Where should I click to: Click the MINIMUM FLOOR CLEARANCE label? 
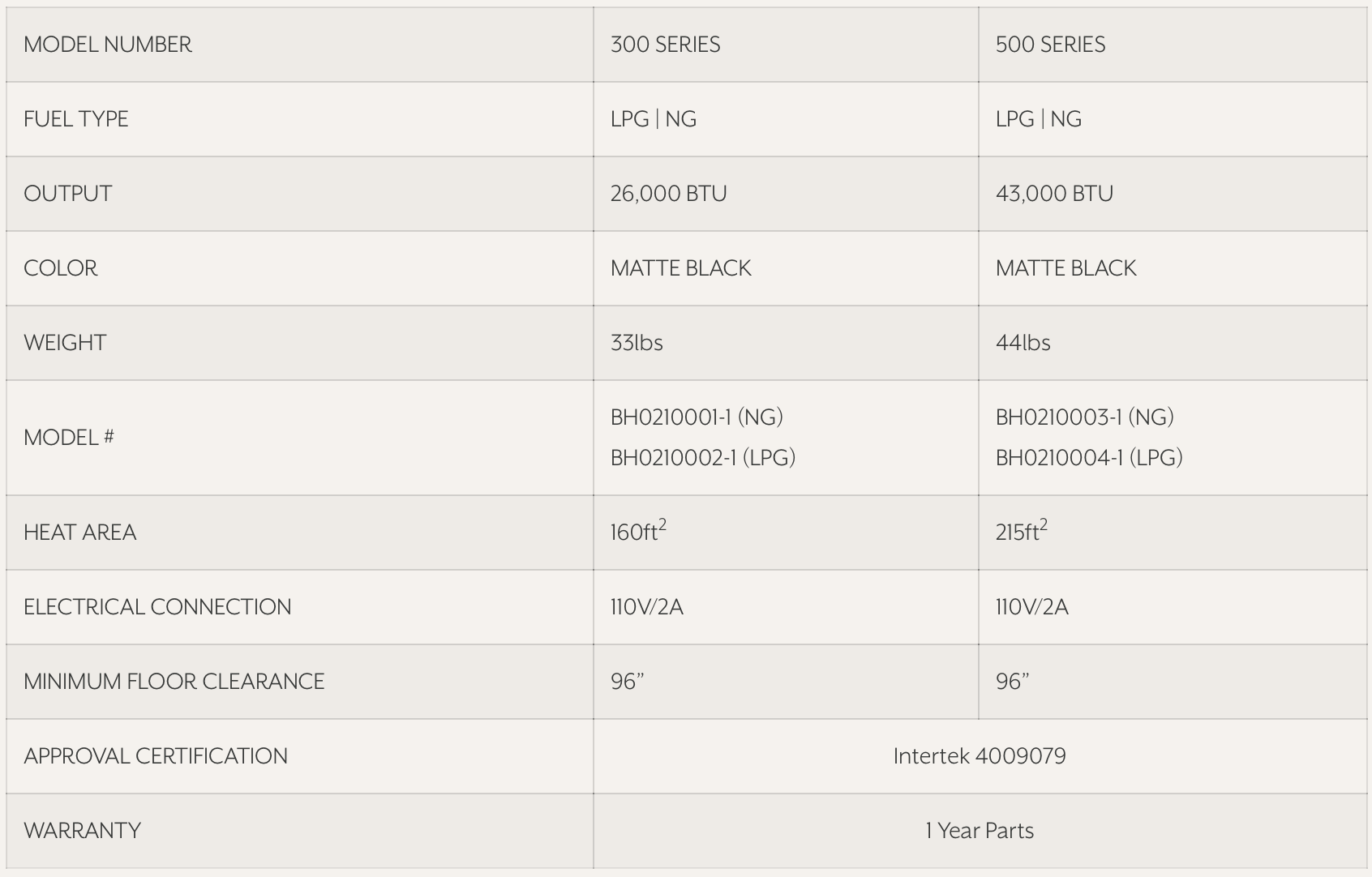coord(174,682)
